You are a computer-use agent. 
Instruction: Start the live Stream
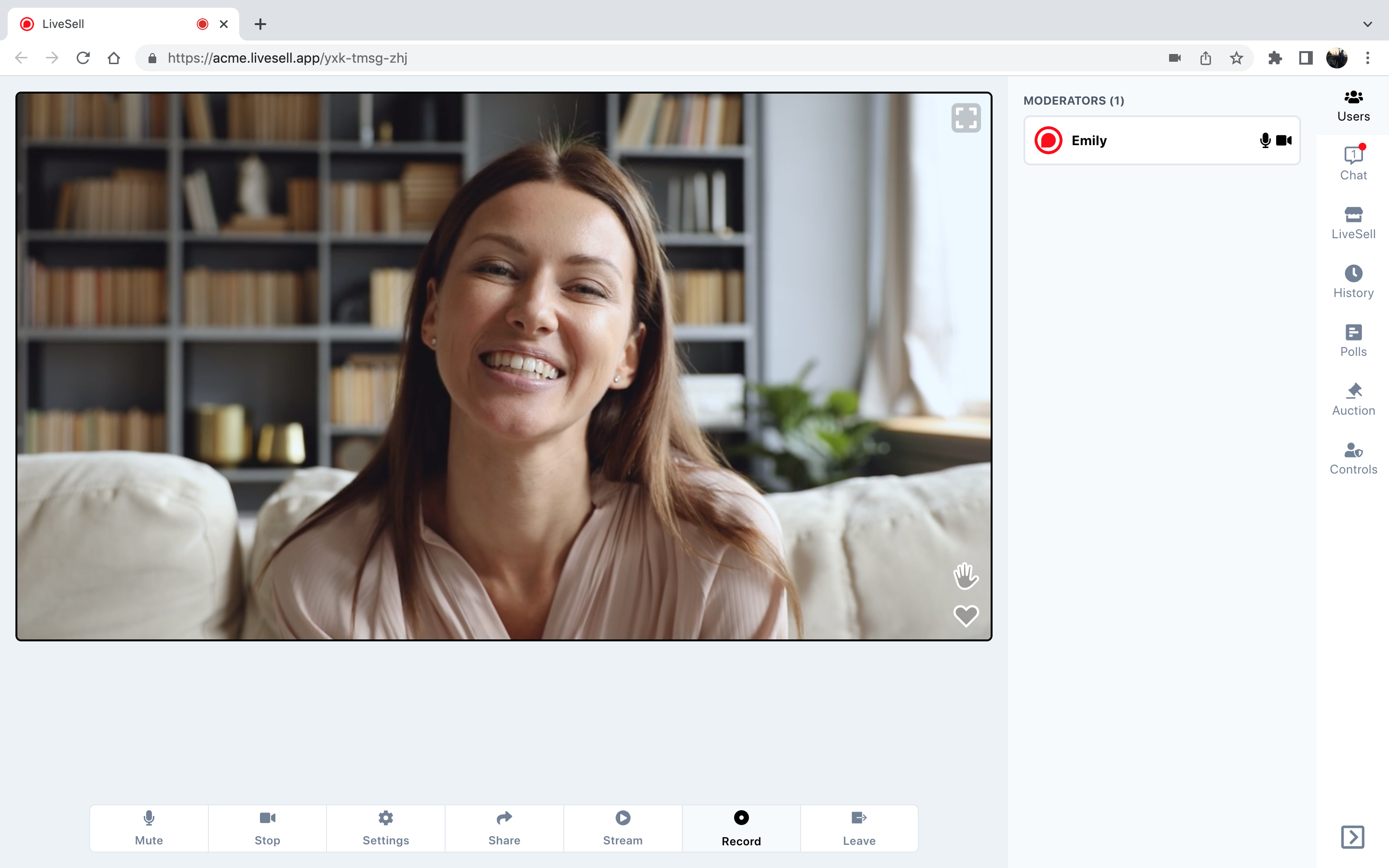623,827
